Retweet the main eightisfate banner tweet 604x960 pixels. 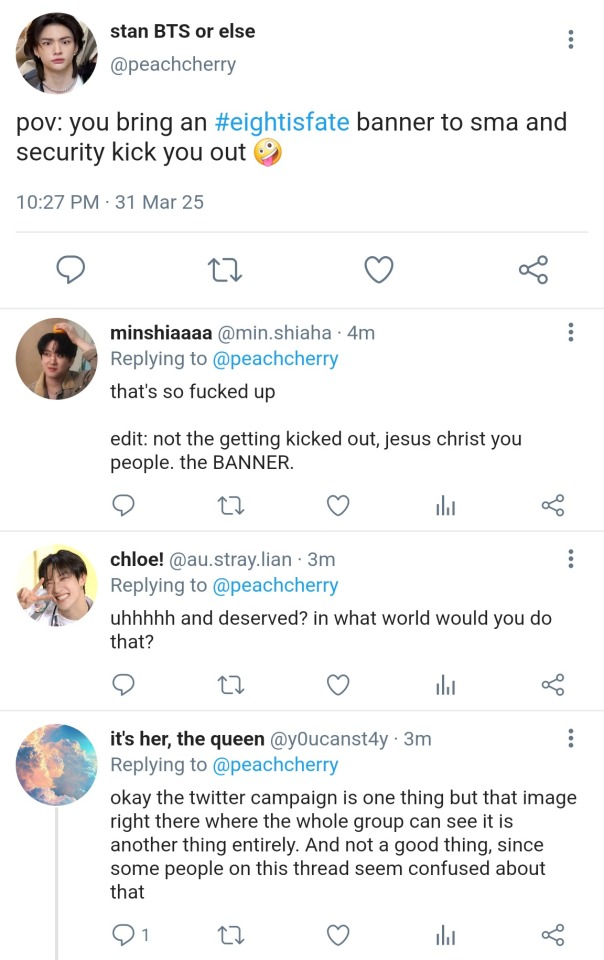click(x=225, y=269)
